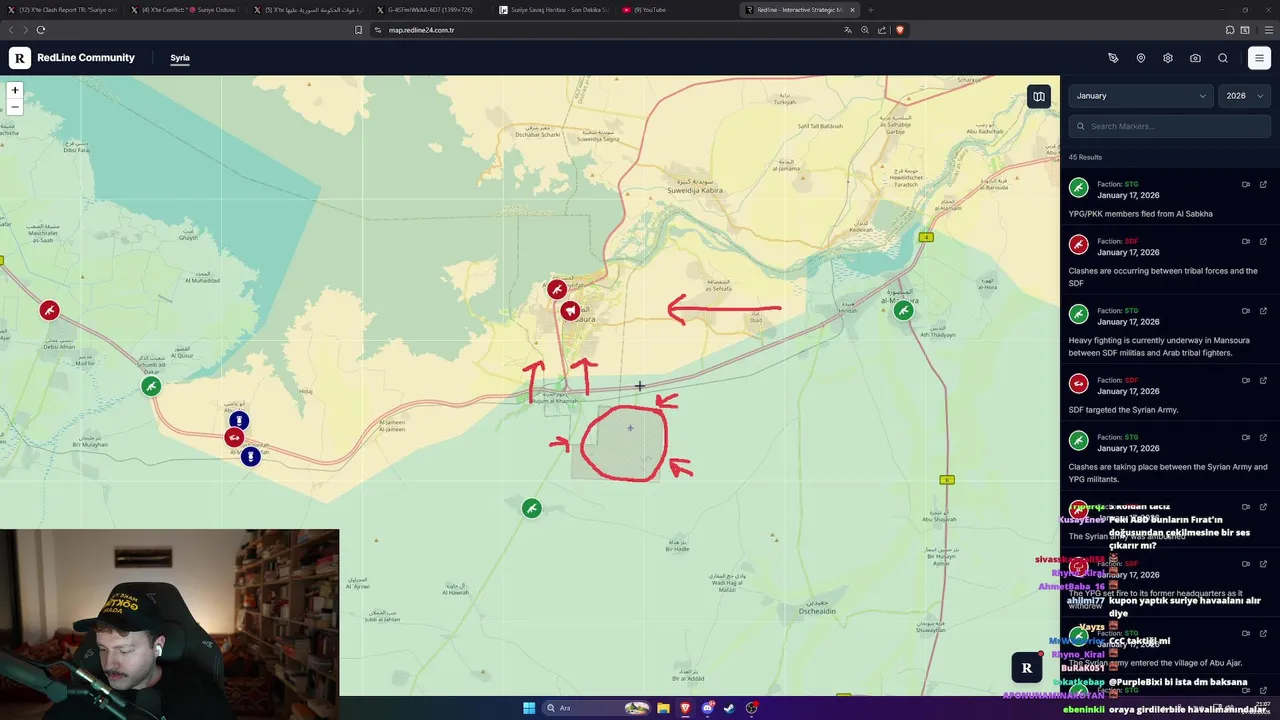This screenshot has height=720, width=1280.
Task: Open external link for SDF targeted entry
Action: point(1263,380)
